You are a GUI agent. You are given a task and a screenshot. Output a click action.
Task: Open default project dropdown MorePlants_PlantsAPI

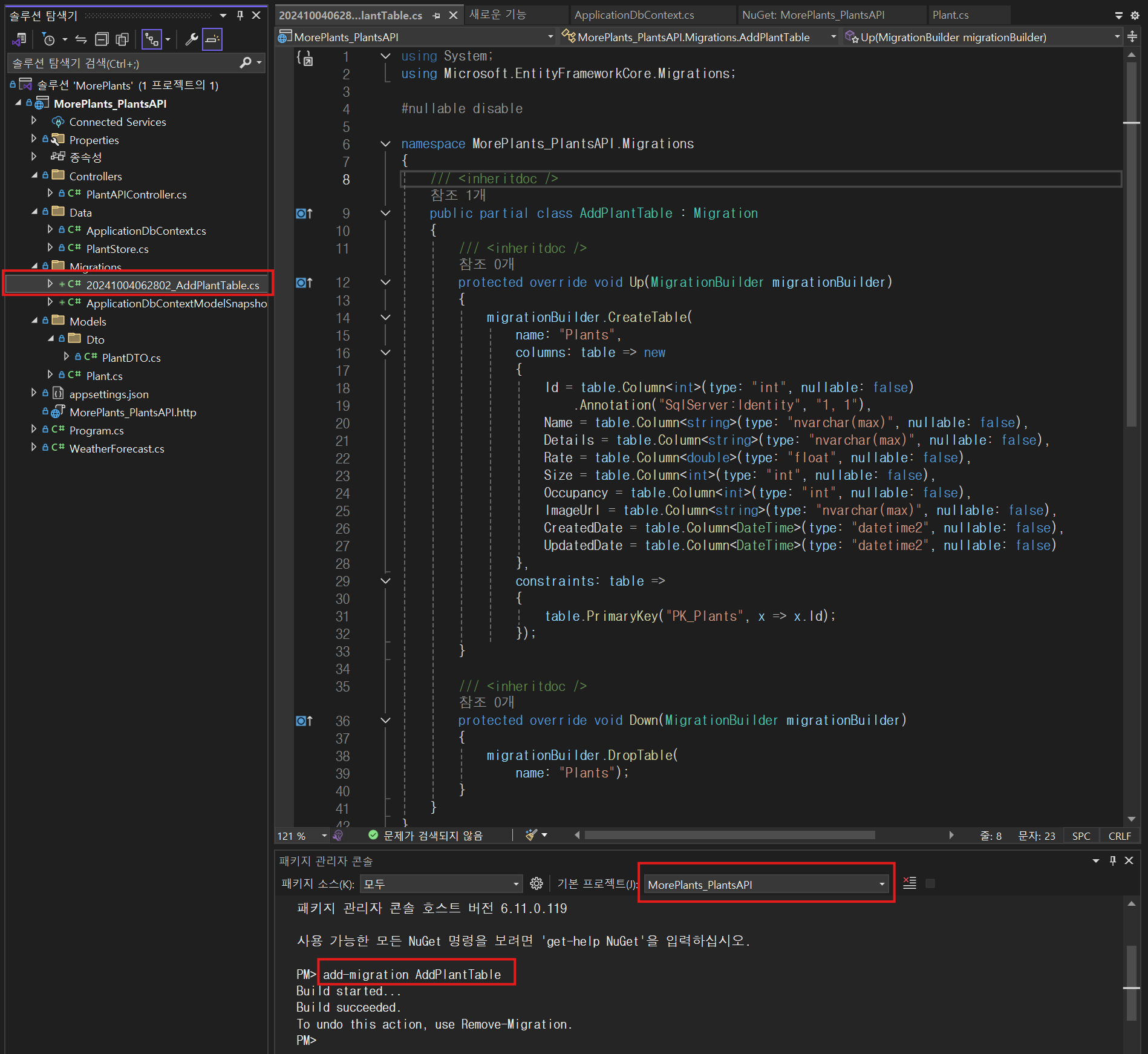tap(766, 884)
